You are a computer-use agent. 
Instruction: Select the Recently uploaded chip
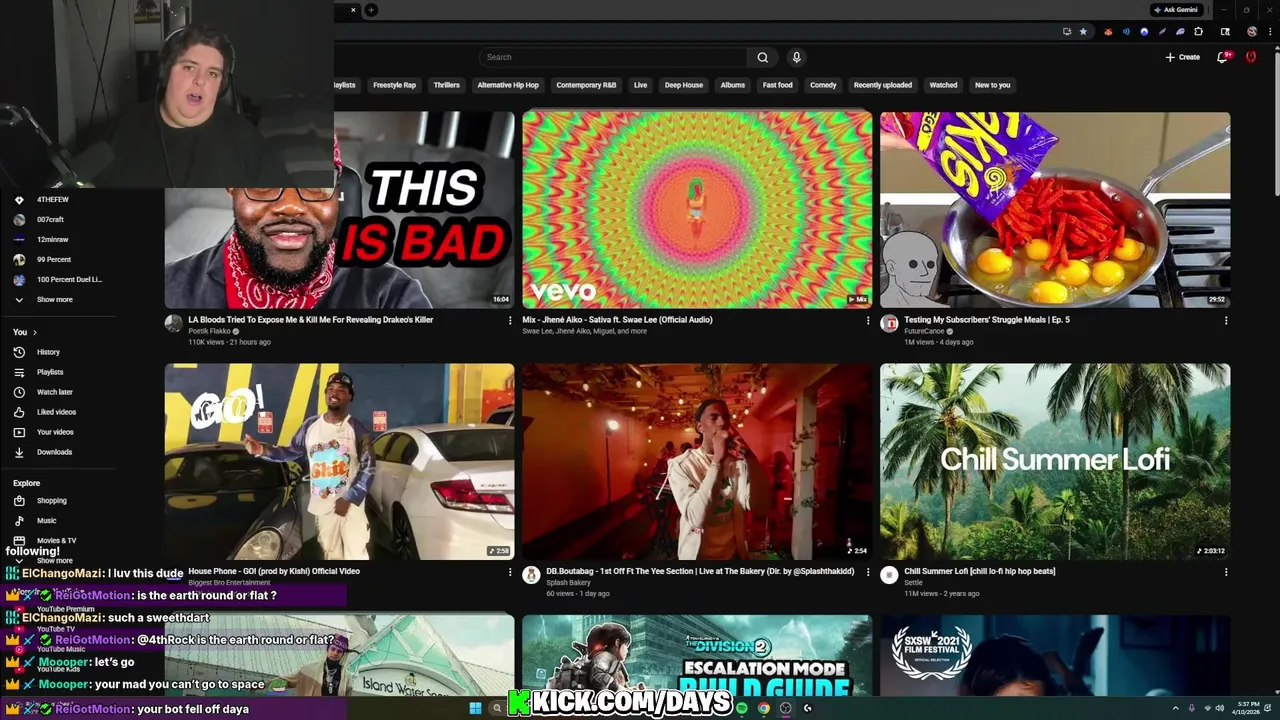coord(882,85)
